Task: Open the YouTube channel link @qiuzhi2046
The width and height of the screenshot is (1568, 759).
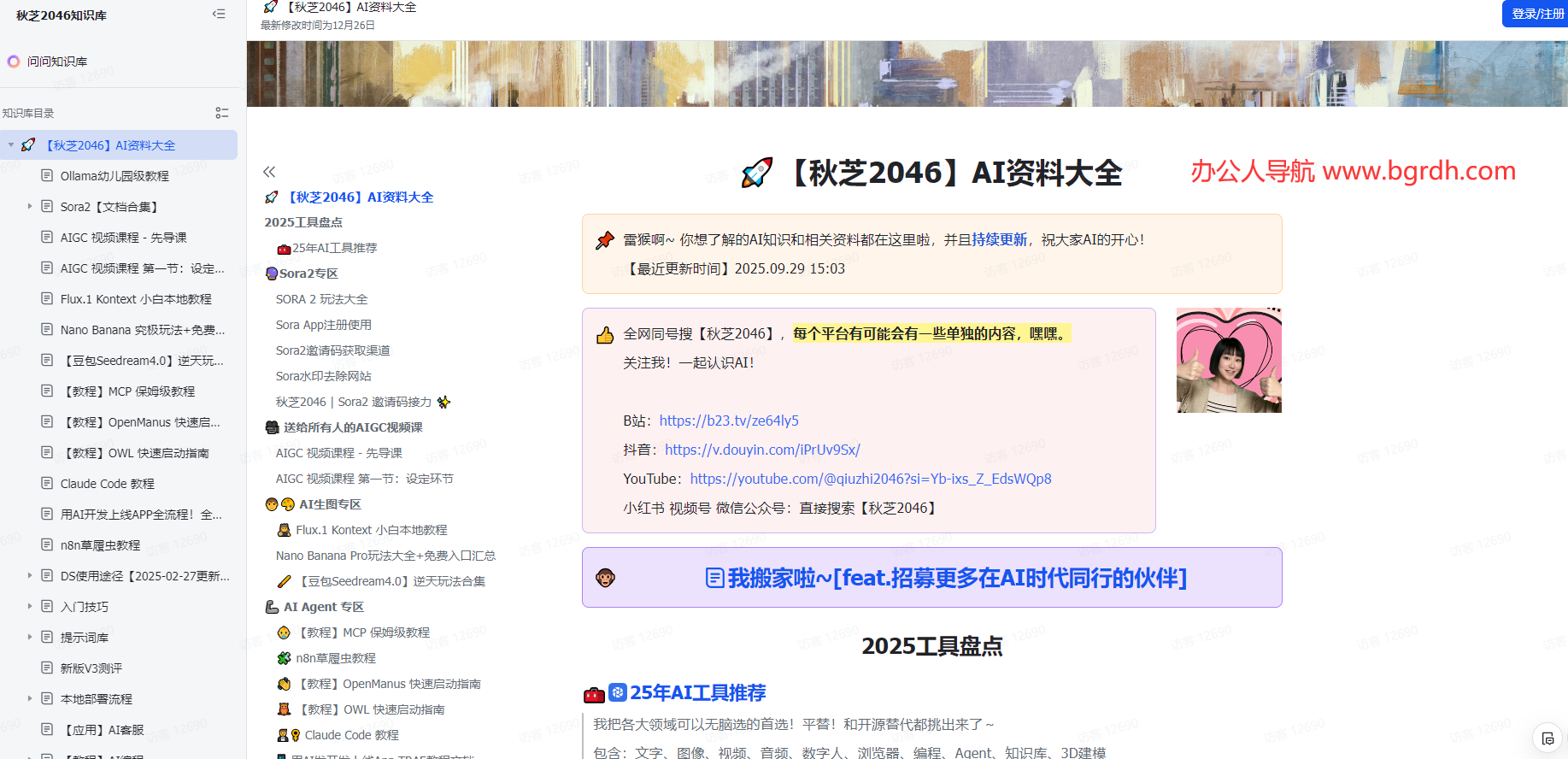Action: click(871, 479)
